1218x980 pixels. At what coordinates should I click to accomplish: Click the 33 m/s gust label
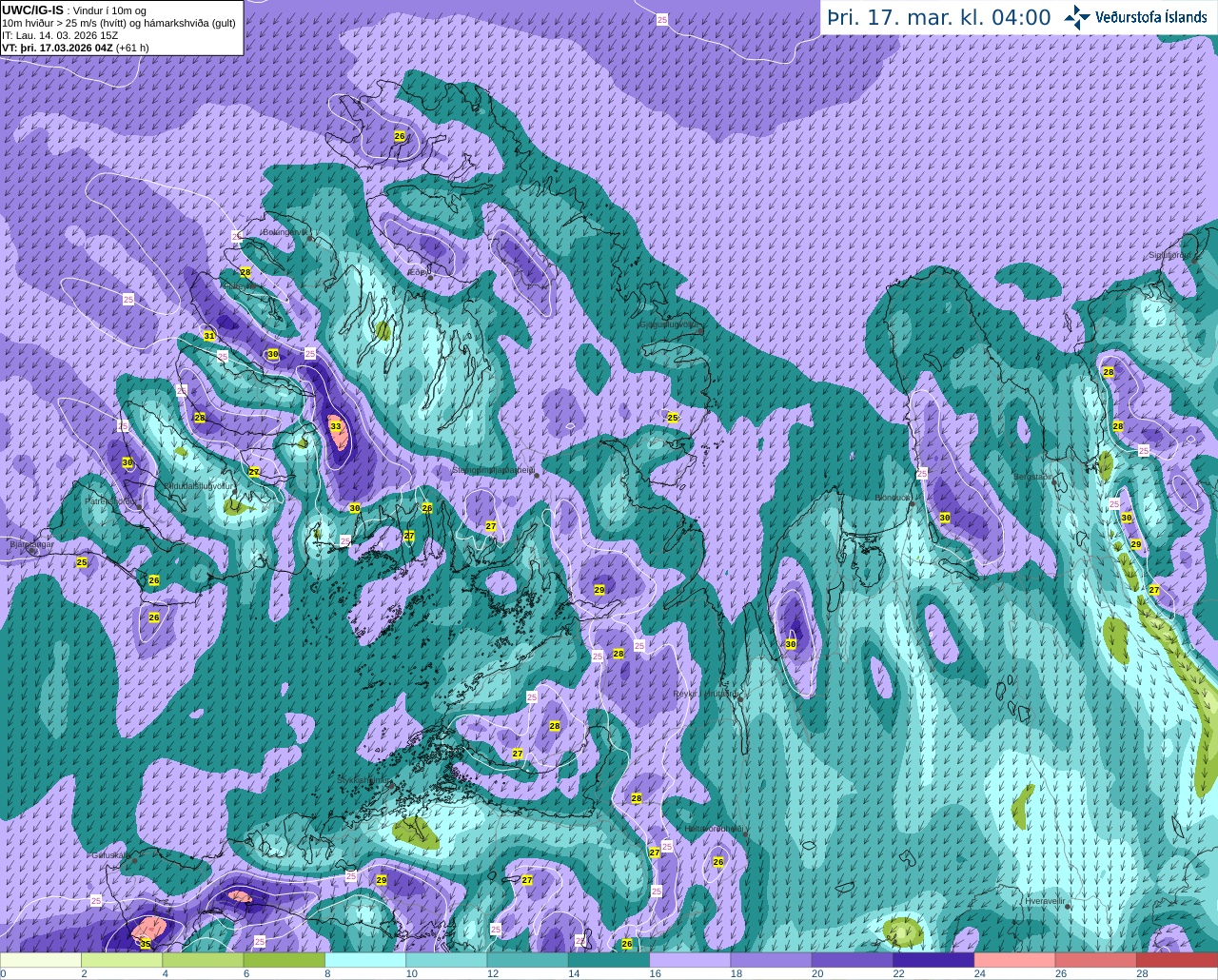point(336,427)
